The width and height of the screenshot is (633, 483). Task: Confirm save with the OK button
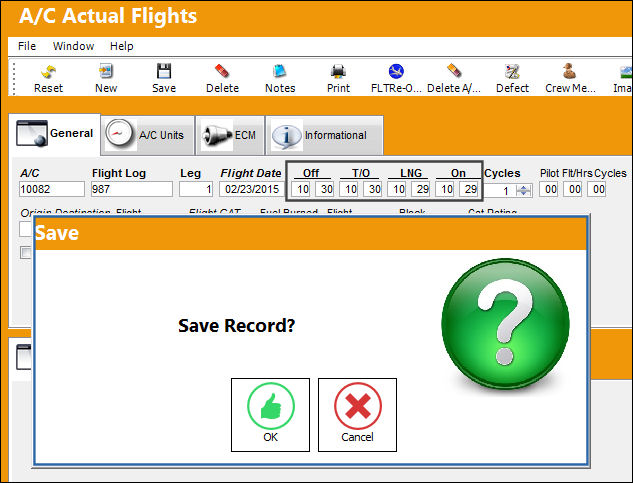[x=270, y=415]
